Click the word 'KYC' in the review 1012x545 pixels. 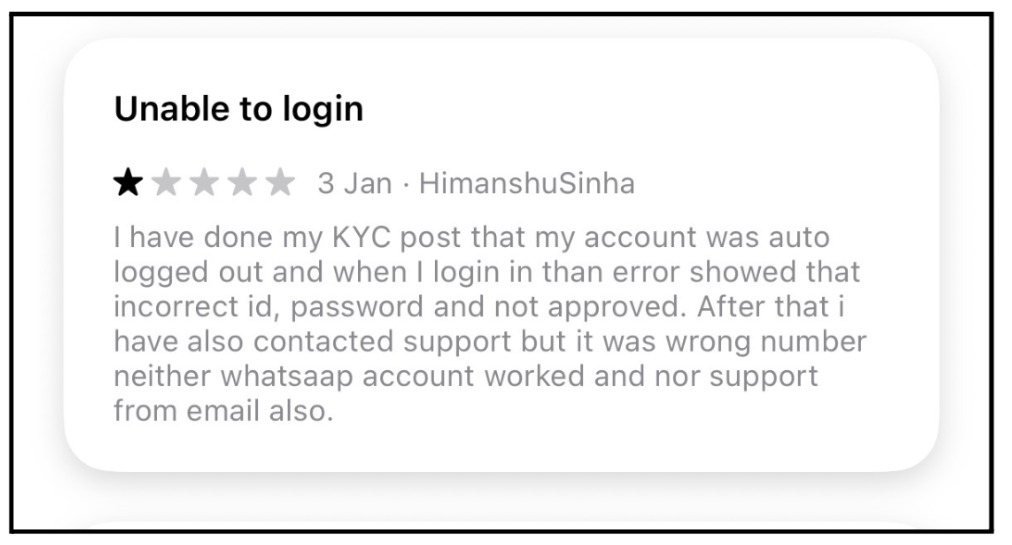click(361, 237)
